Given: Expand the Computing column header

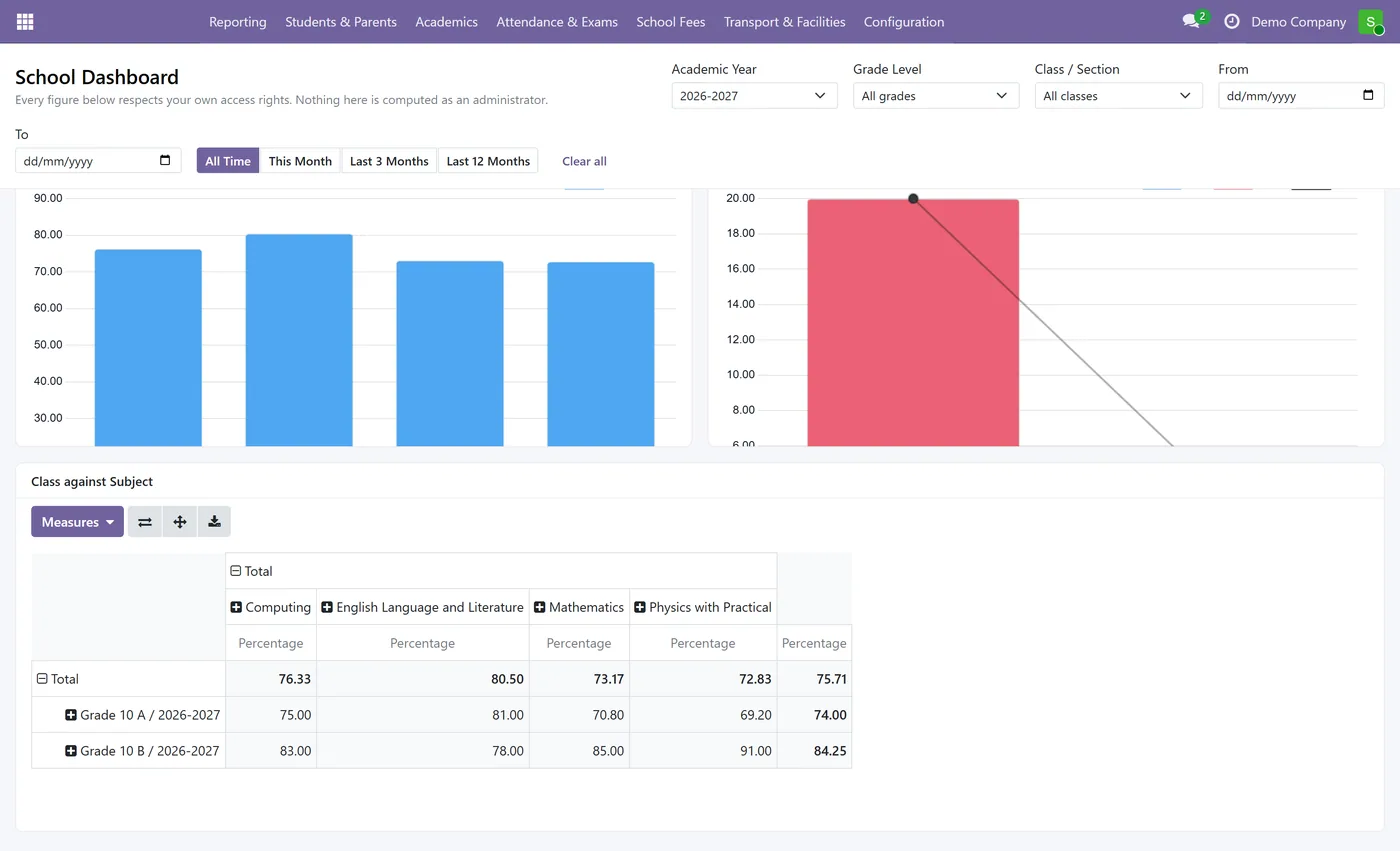Looking at the screenshot, I should coord(271,607).
